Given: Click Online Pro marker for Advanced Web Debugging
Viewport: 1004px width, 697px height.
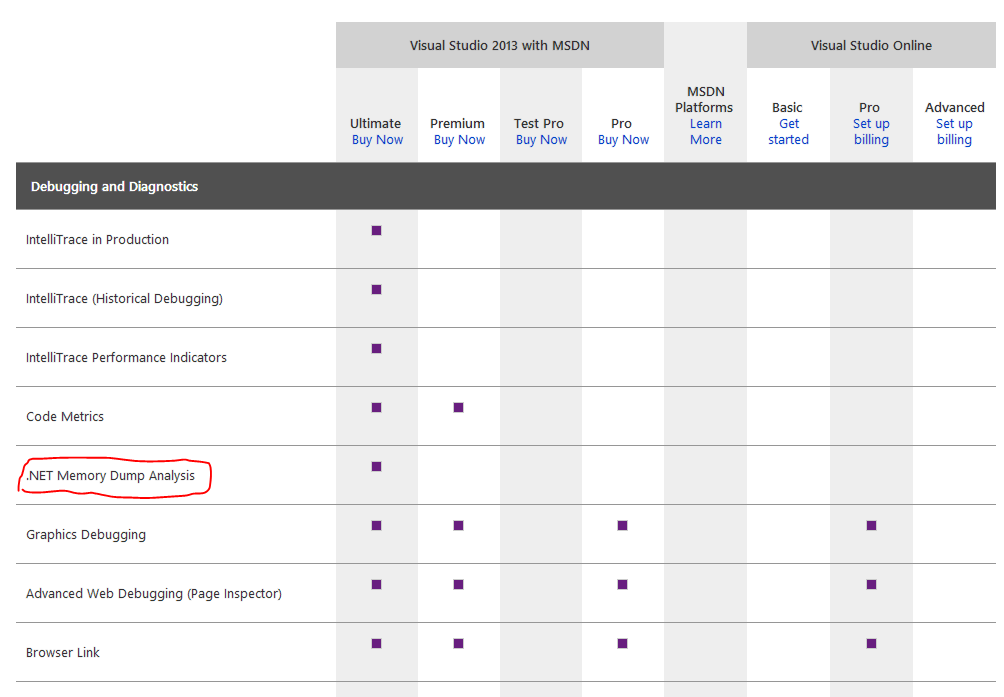Looking at the screenshot, I should [x=871, y=584].
